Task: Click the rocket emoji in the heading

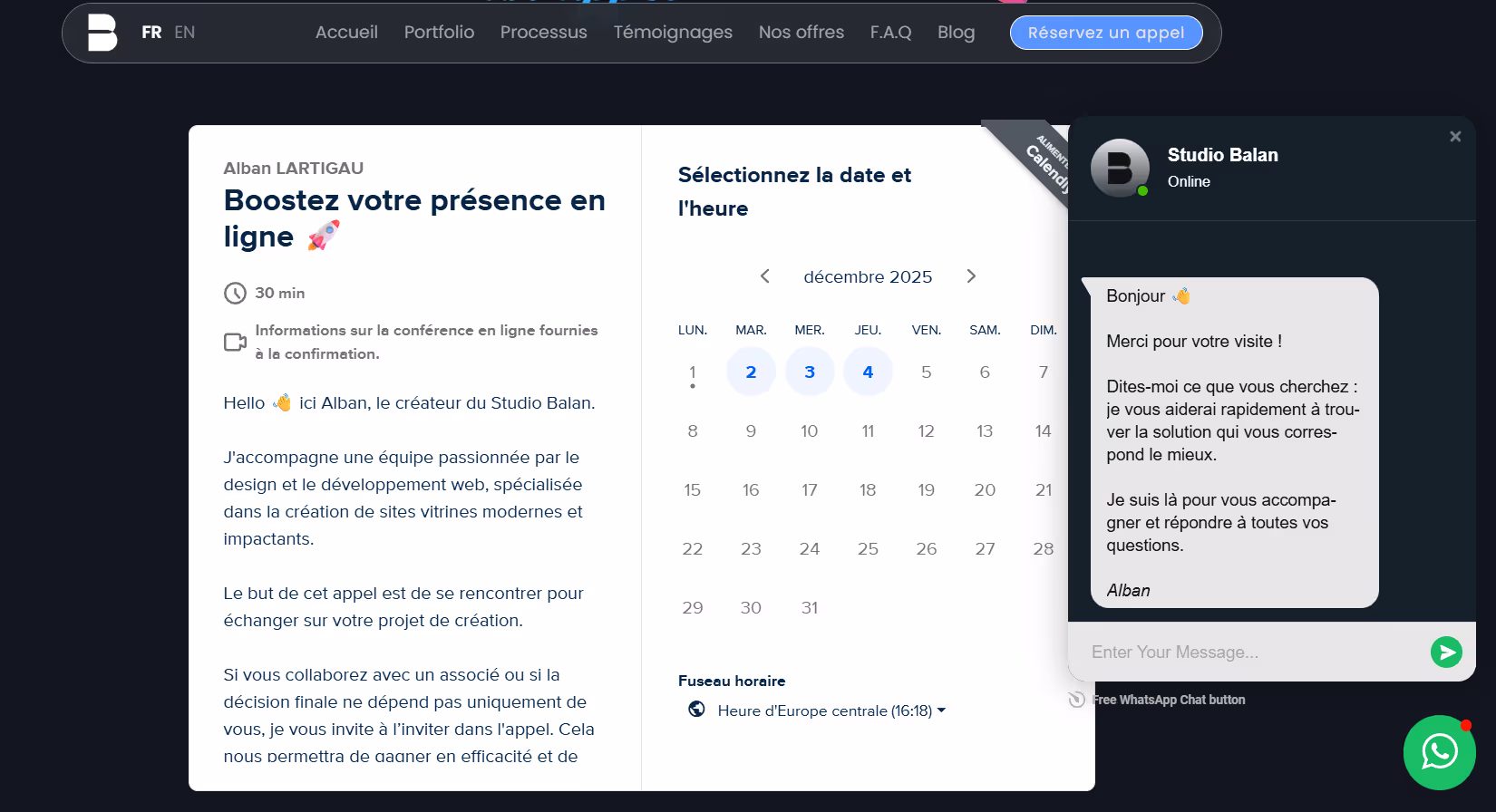Action: pyautogui.click(x=323, y=236)
